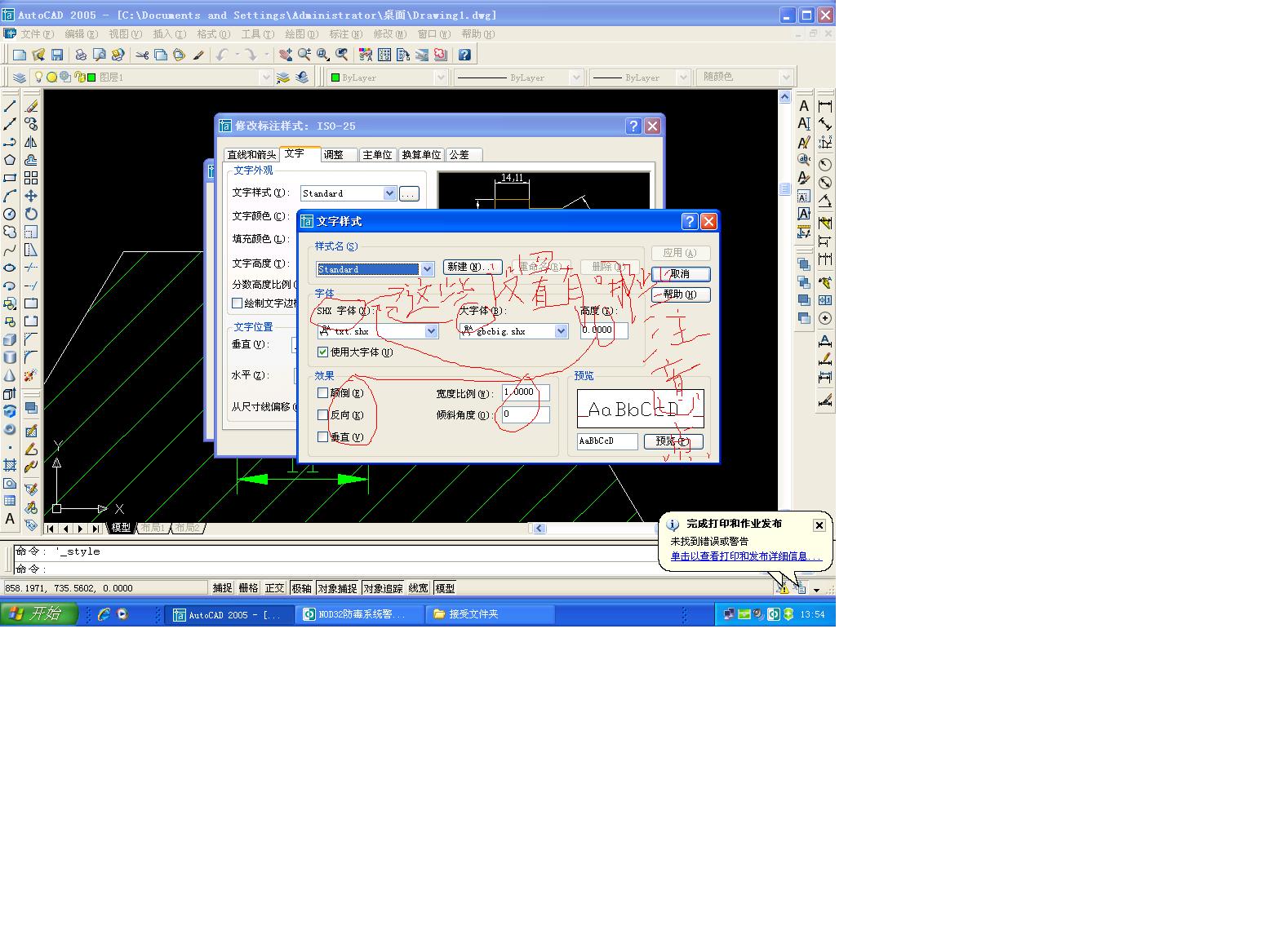Toggle the layer on/off lightbulb for 图层1

pos(38,77)
